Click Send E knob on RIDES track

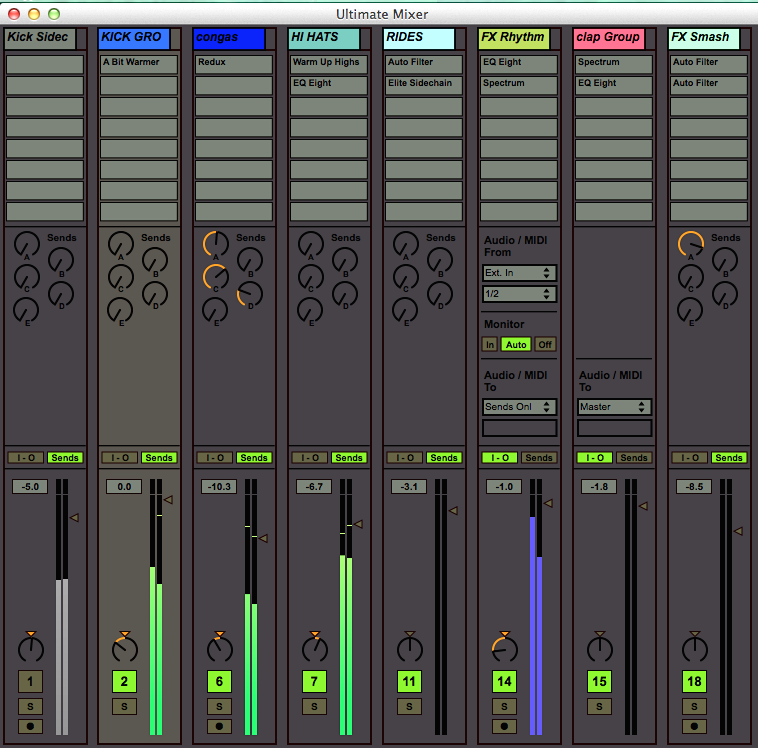[x=406, y=310]
